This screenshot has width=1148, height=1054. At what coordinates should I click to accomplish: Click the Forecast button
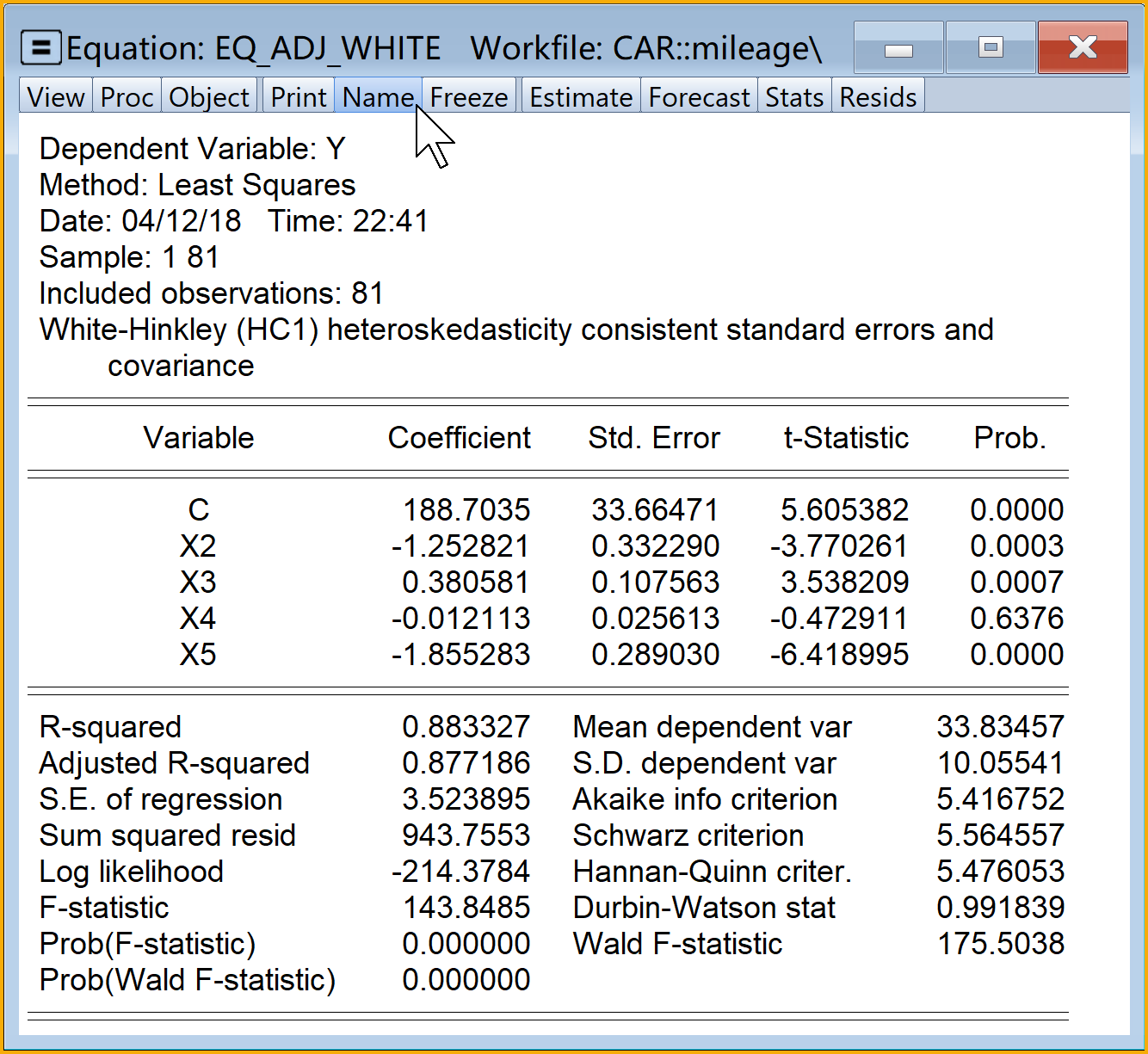pos(699,97)
